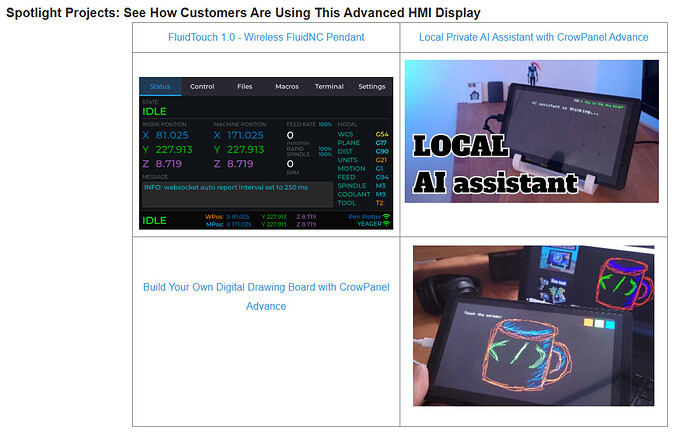Open the FluidTouch 1.0 Wireless FluidNC Pendant link
The height and width of the screenshot is (434, 690).
pyautogui.click(x=265, y=37)
